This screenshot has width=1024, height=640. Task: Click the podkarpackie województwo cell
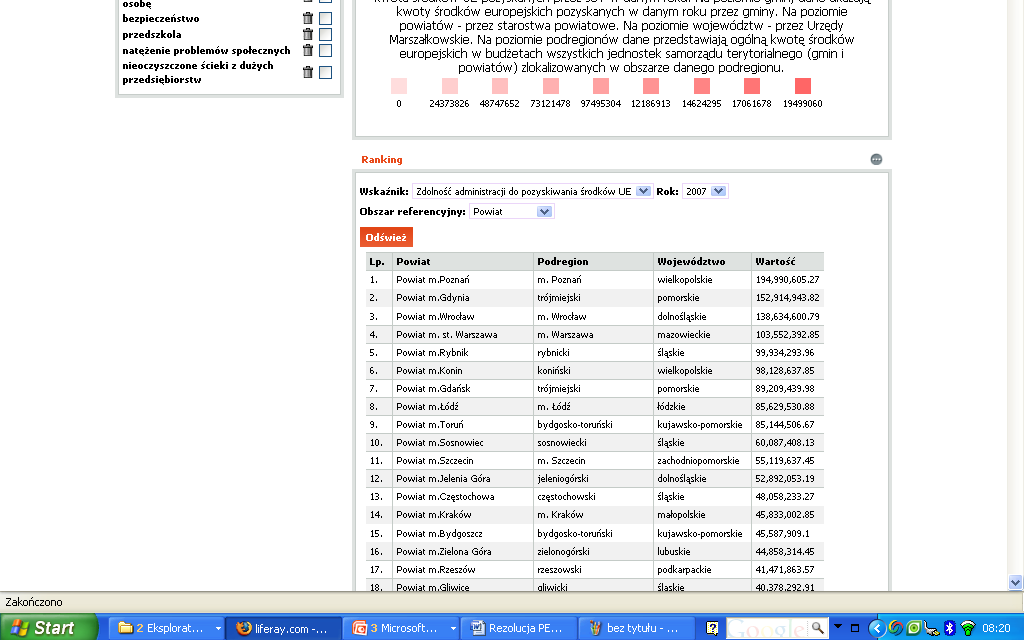684,569
